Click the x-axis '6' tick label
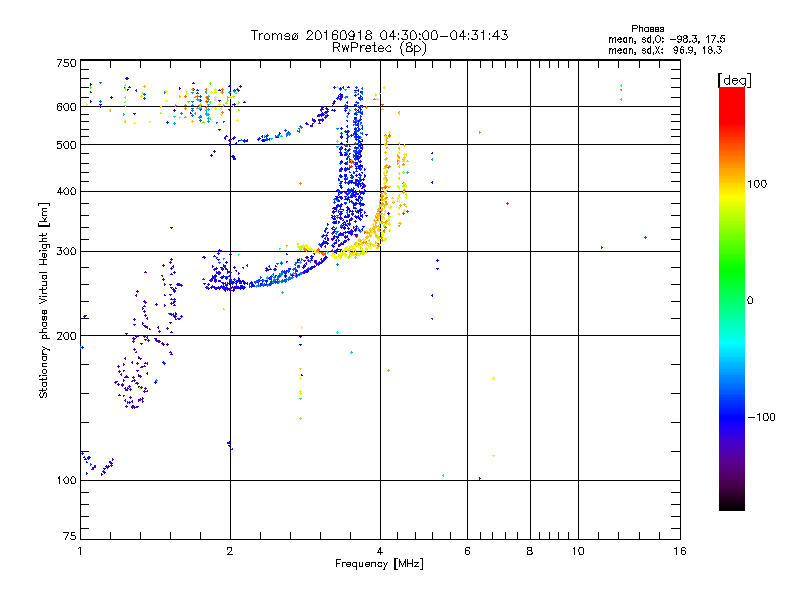The width and height of the screenshot is (800, 600). tap(467, 551)
